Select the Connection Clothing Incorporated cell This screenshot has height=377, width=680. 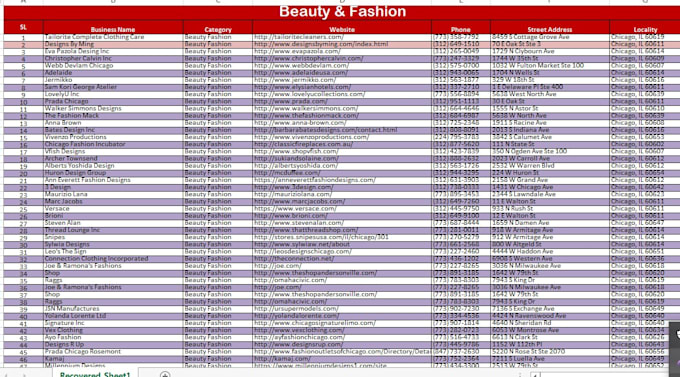(113, 259)
